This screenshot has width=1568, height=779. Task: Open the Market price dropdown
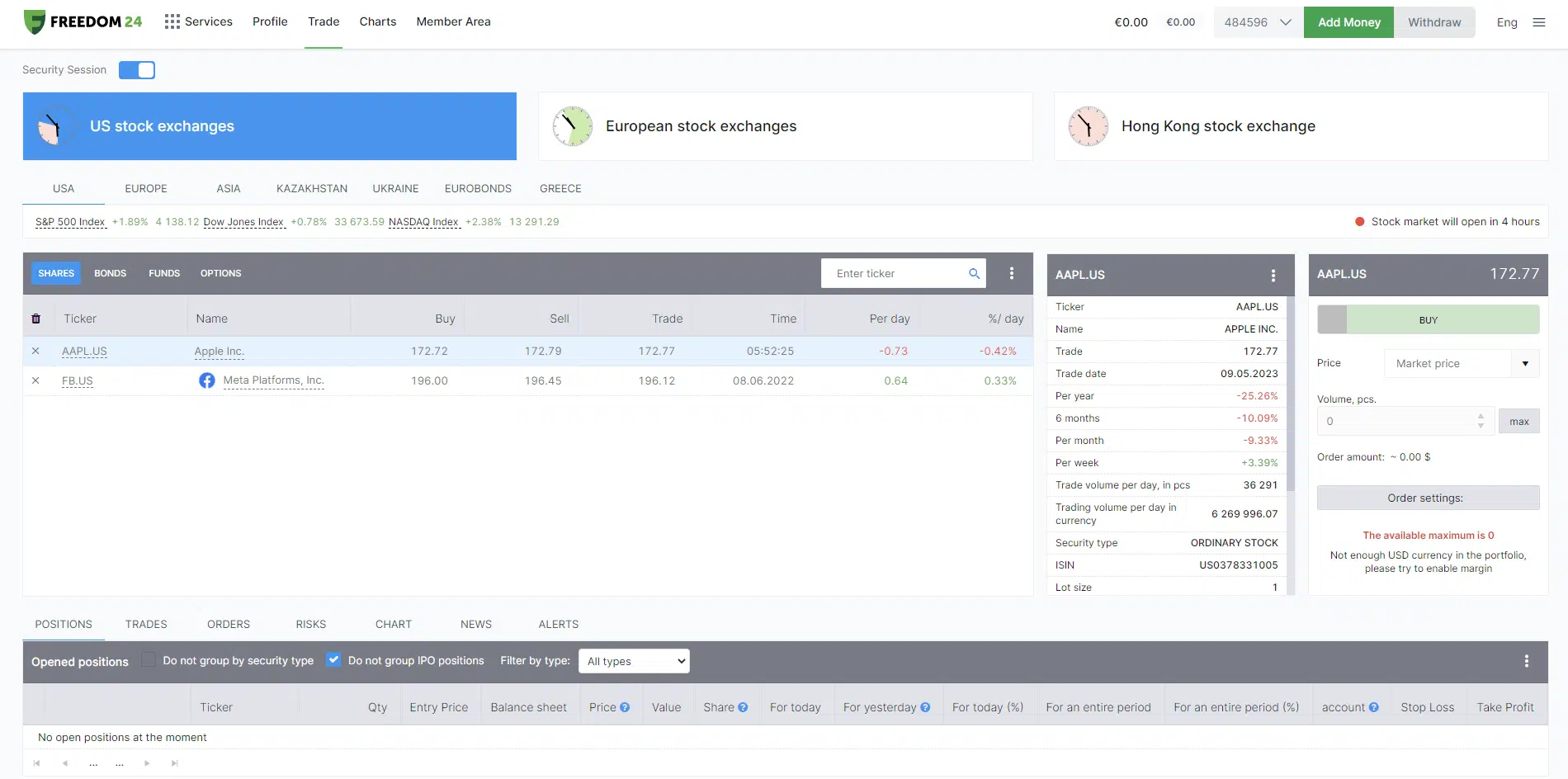point(1462,363)
